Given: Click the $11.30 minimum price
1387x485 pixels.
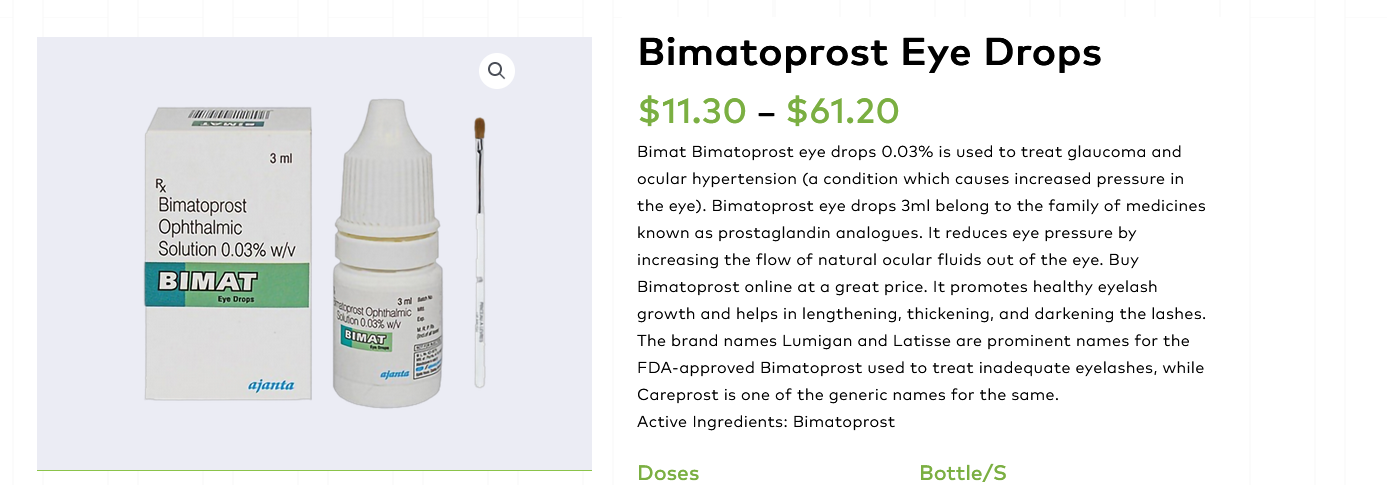Looking at the screenshot, I should click(x=693, y=111).
